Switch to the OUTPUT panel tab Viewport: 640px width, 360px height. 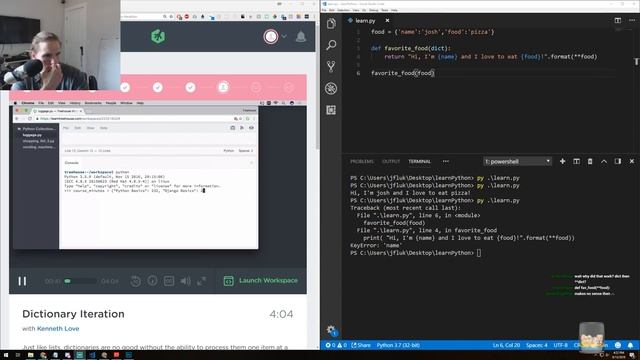pos(391,162)
